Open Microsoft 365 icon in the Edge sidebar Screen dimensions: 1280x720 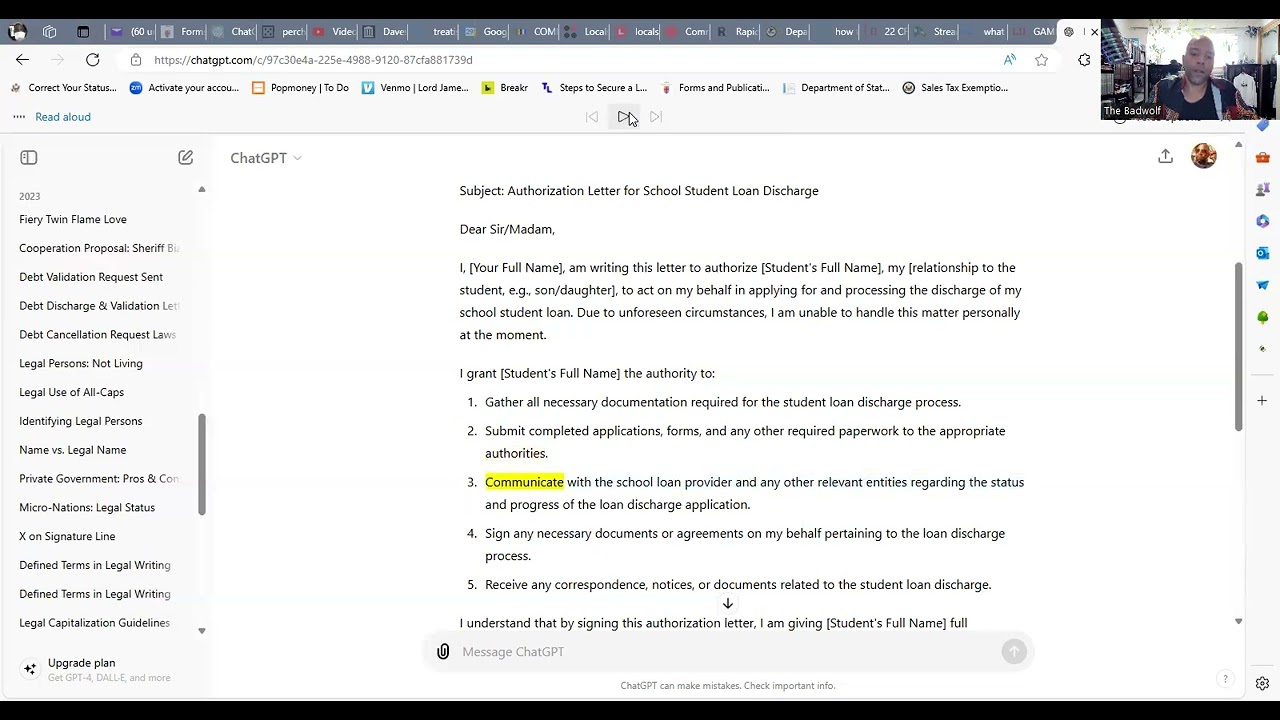(x=1263, y=221)
